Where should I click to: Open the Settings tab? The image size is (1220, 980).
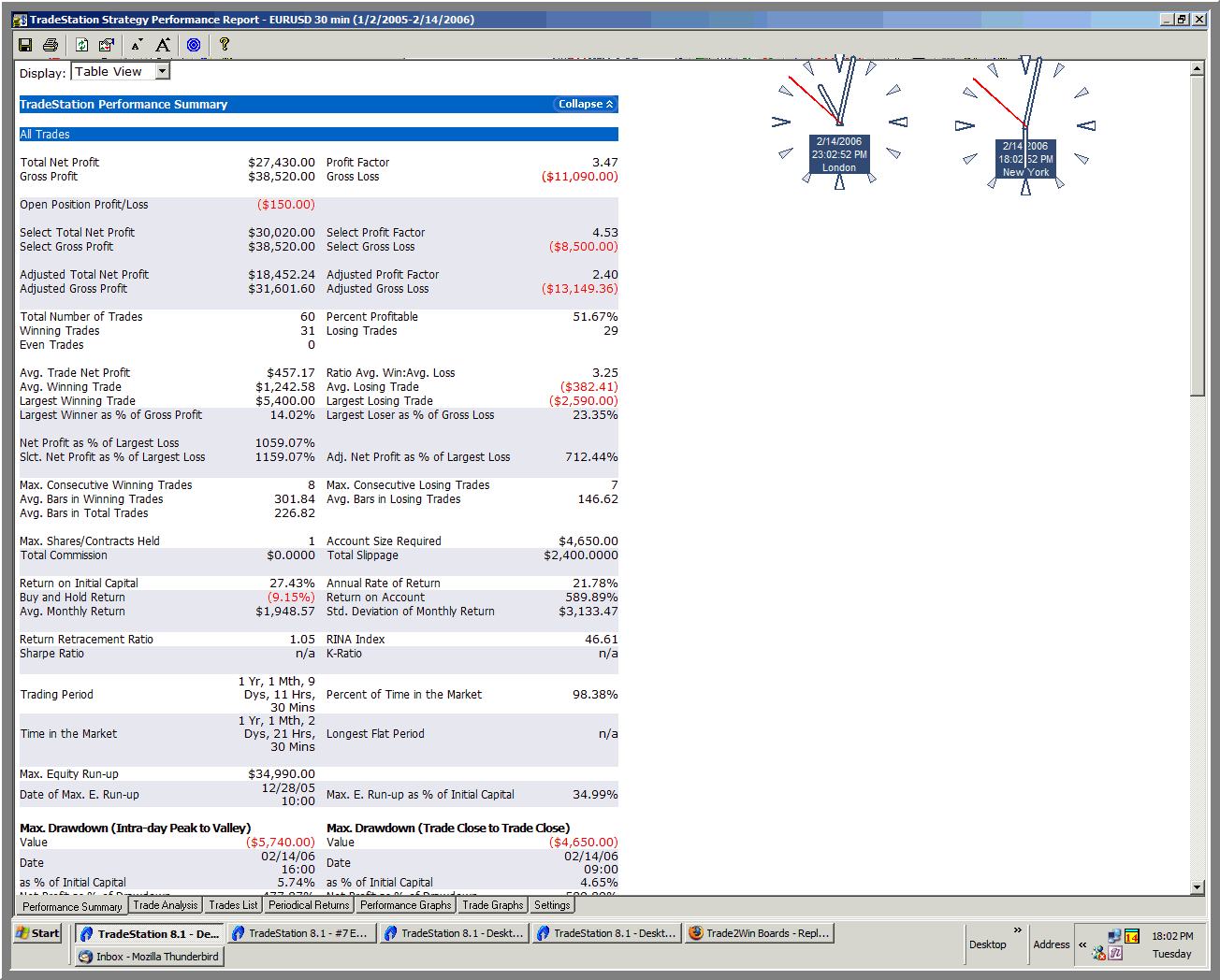tap(552, 905)
